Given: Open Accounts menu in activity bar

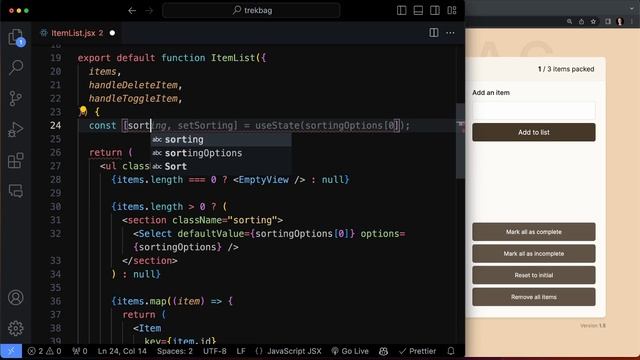Looking at the screenshot, I should (16, 298).
